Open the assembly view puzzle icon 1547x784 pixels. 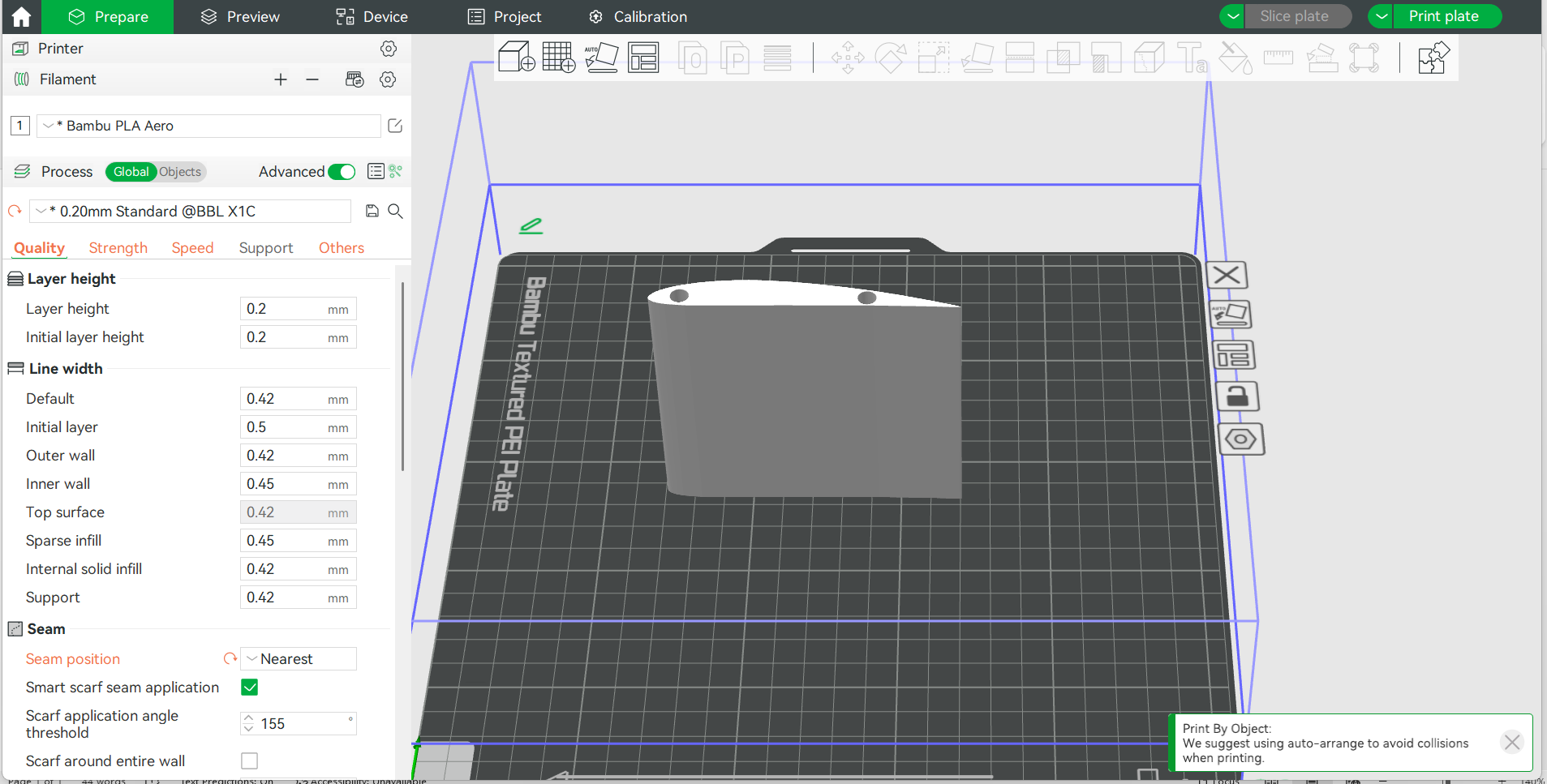coord(1433,58)
